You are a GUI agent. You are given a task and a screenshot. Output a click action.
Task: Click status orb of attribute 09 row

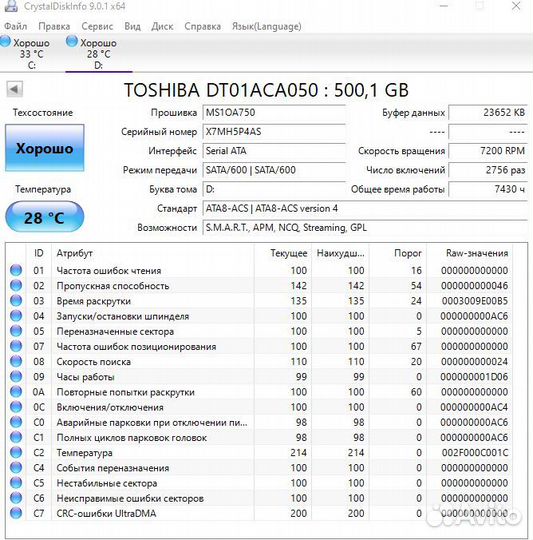click(16, 376)
